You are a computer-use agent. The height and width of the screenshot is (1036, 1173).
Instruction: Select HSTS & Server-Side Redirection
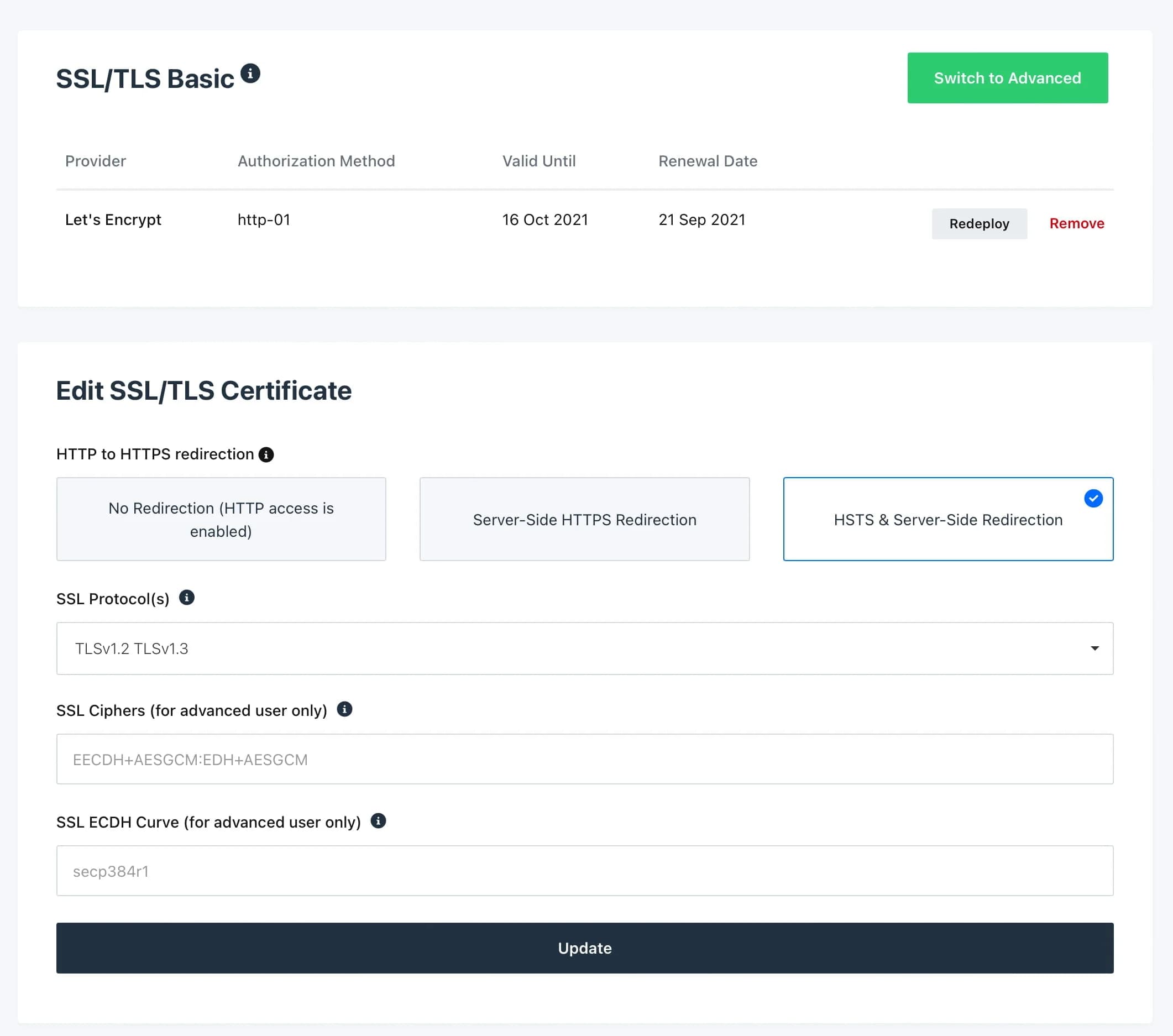click(947, 519)
